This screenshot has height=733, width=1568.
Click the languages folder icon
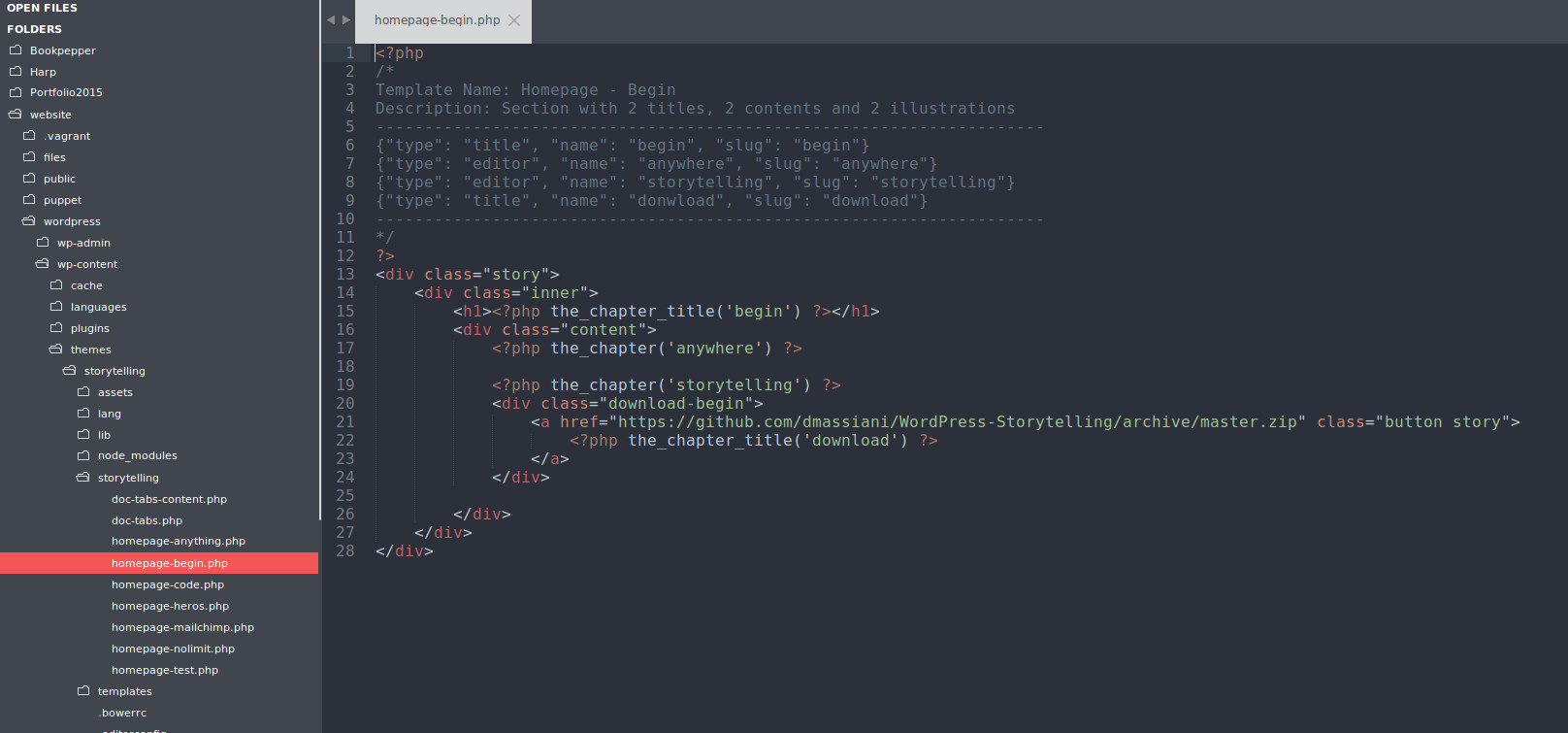pos(56,306)
